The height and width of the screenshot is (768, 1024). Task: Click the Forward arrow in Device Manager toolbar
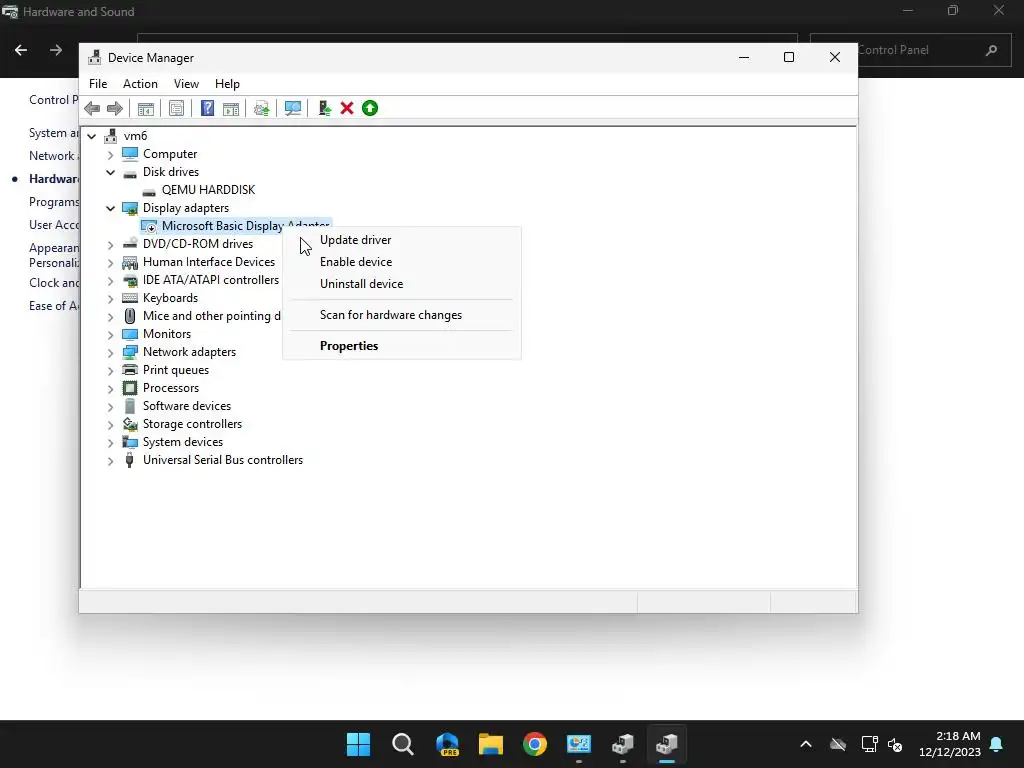(x=114, y=108)
